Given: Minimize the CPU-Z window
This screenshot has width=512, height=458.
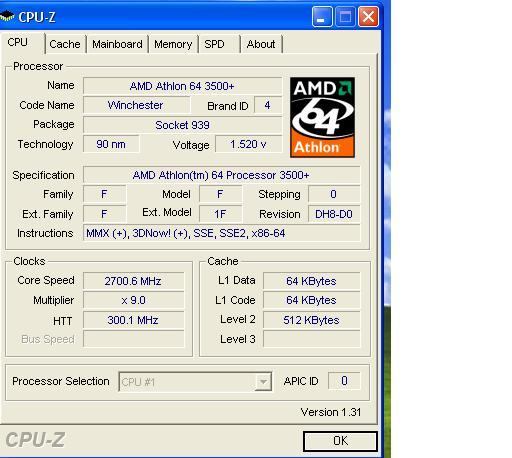Looking at the screenshot, I should tap(322, 16).
